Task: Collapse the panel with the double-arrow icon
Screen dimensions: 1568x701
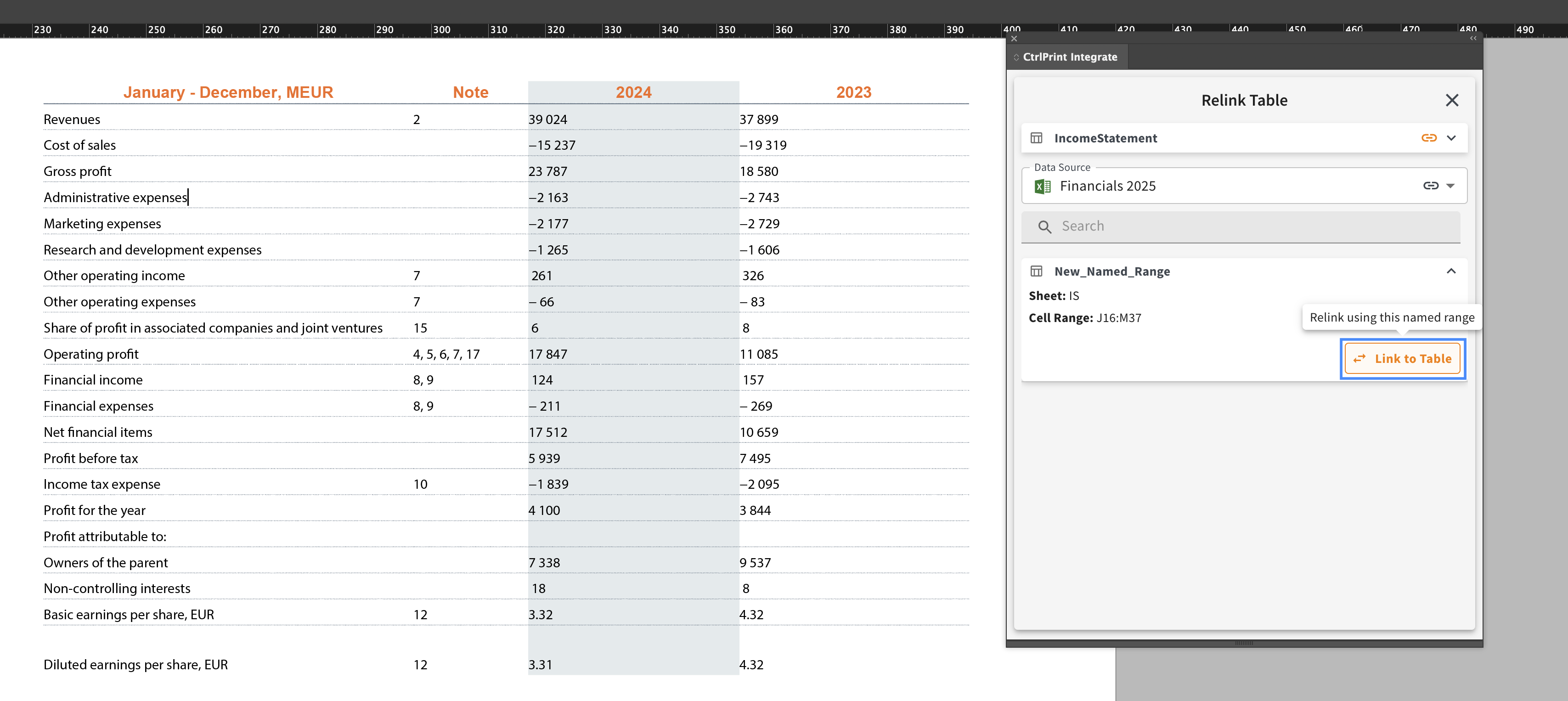Action: 1473,39
